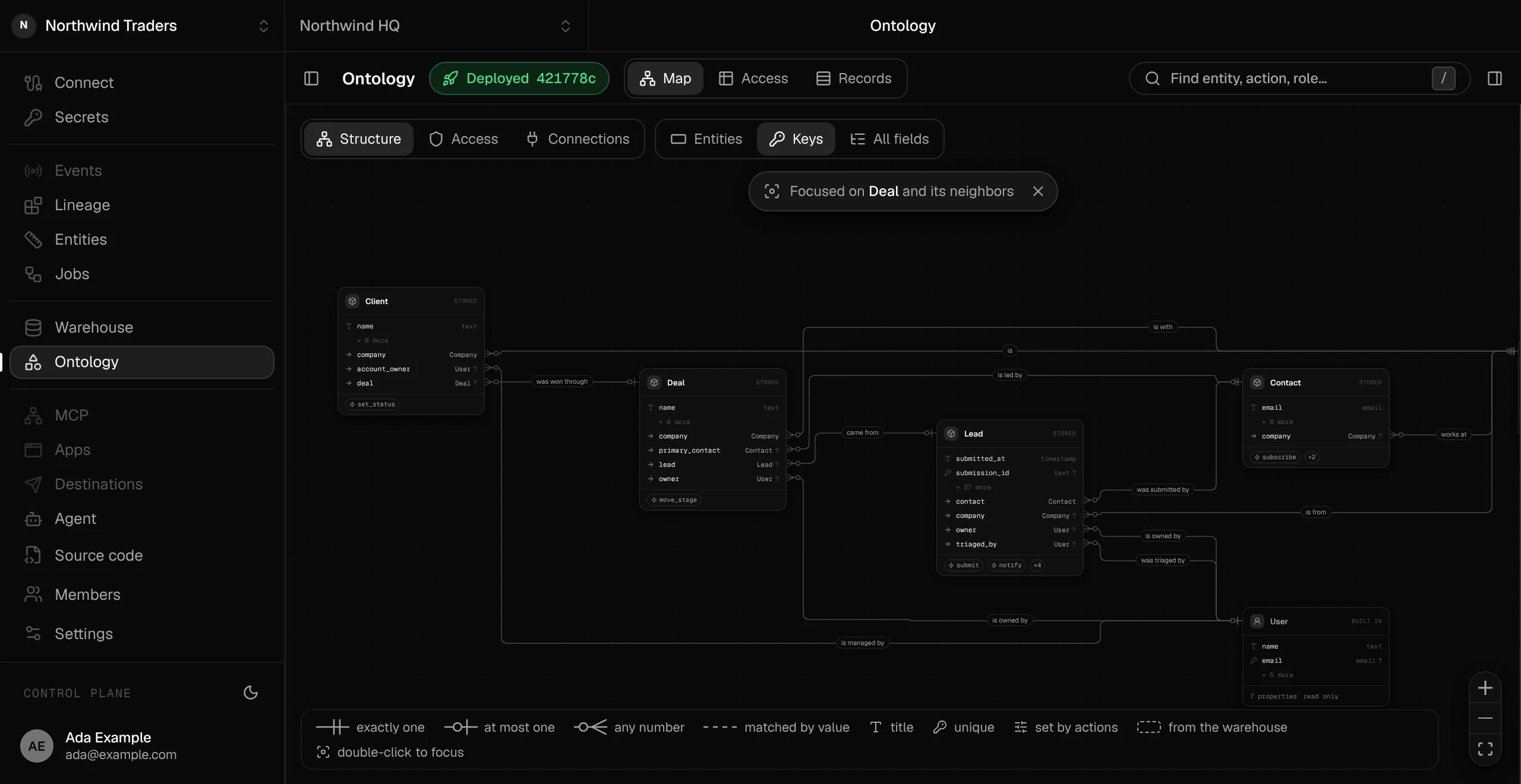Expand '+ 6 more' fields in Deal
The height and width of the screenshot is (784, 1521).
674,422
